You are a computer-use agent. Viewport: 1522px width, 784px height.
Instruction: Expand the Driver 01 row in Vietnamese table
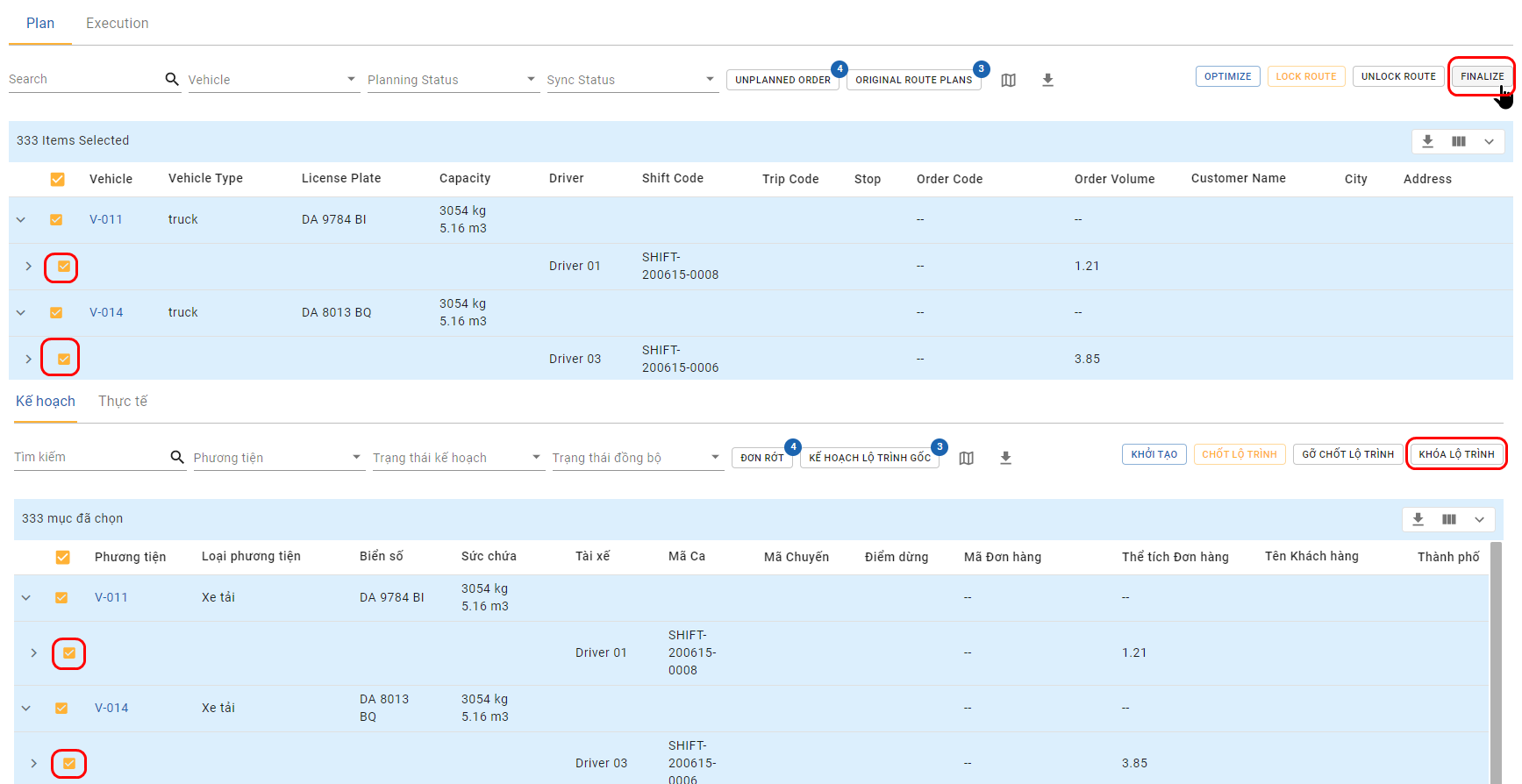(33, 652)
